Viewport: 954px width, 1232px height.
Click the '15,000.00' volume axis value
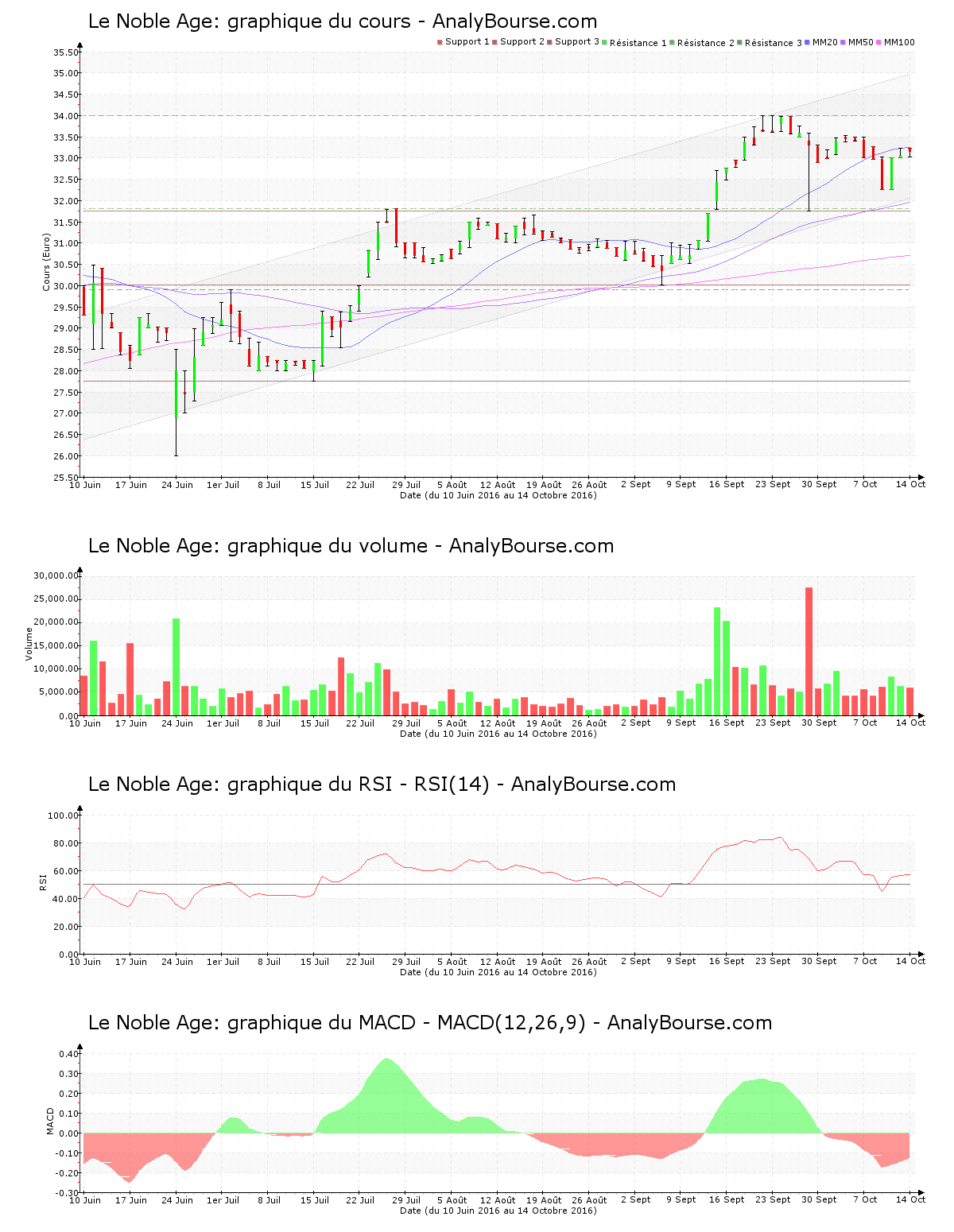click(56, 645)
